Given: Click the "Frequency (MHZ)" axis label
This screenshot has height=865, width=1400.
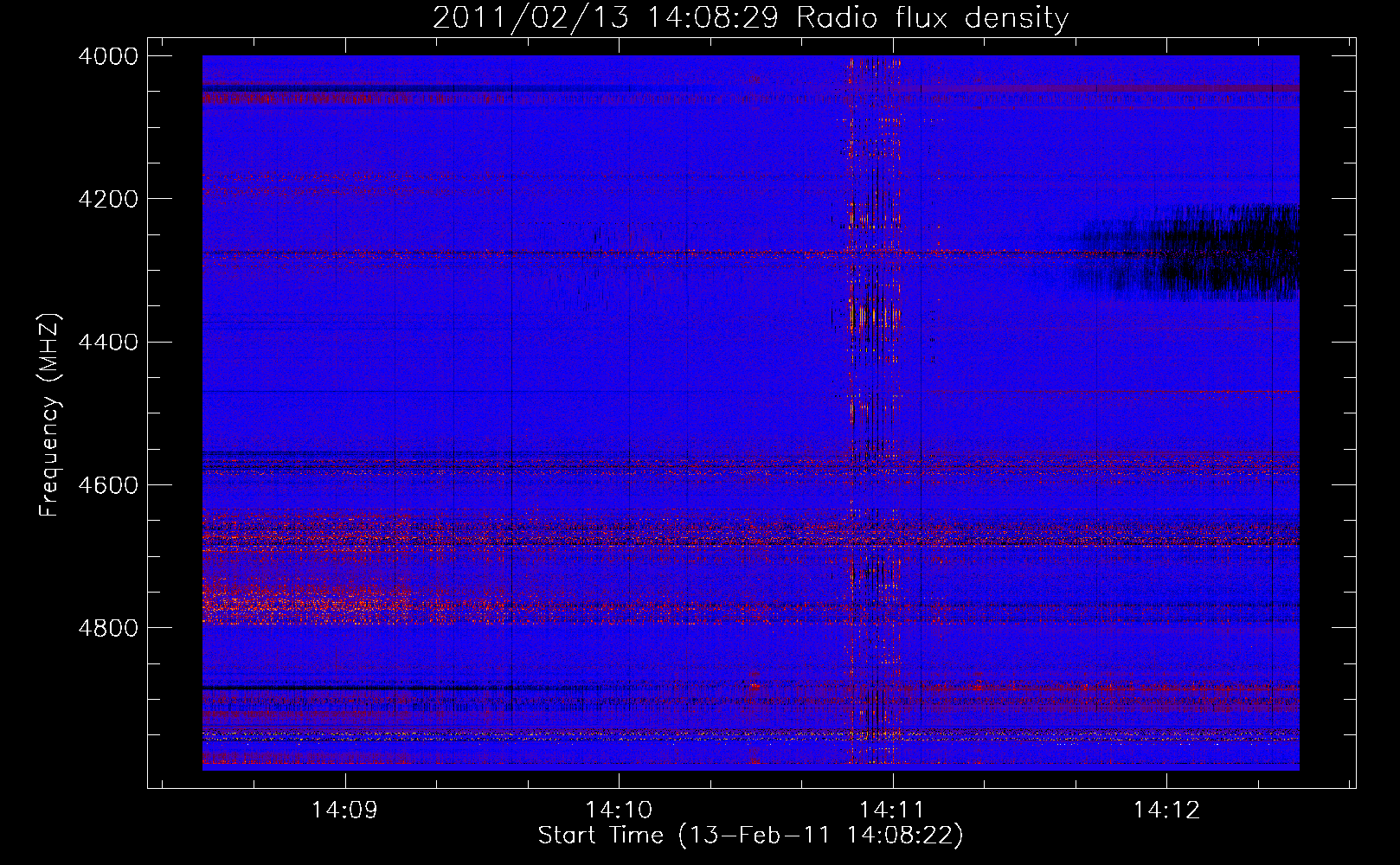Looking at the screenshot, I should point(50,415).
